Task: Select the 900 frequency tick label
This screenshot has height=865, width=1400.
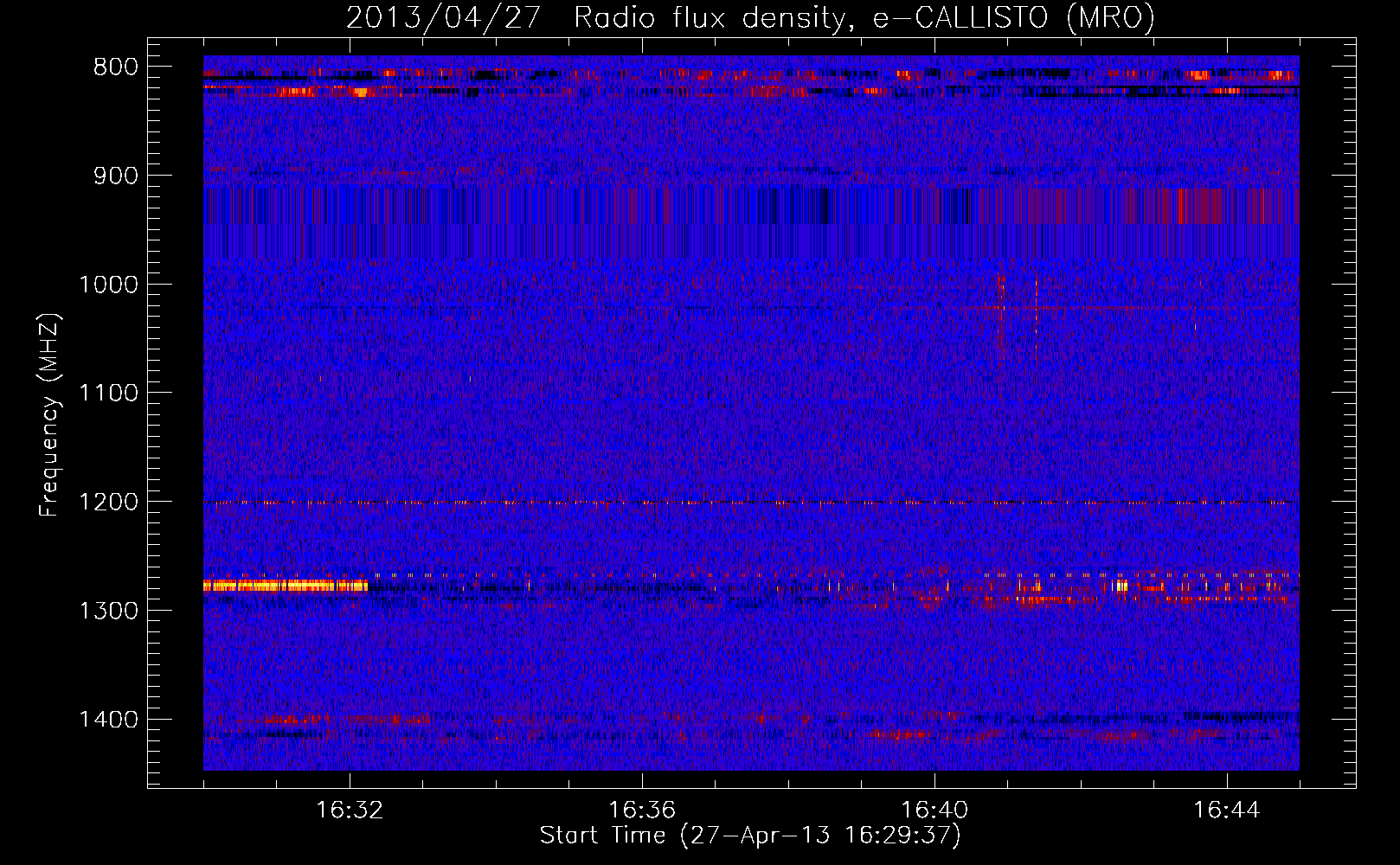Action: [115, 176]
